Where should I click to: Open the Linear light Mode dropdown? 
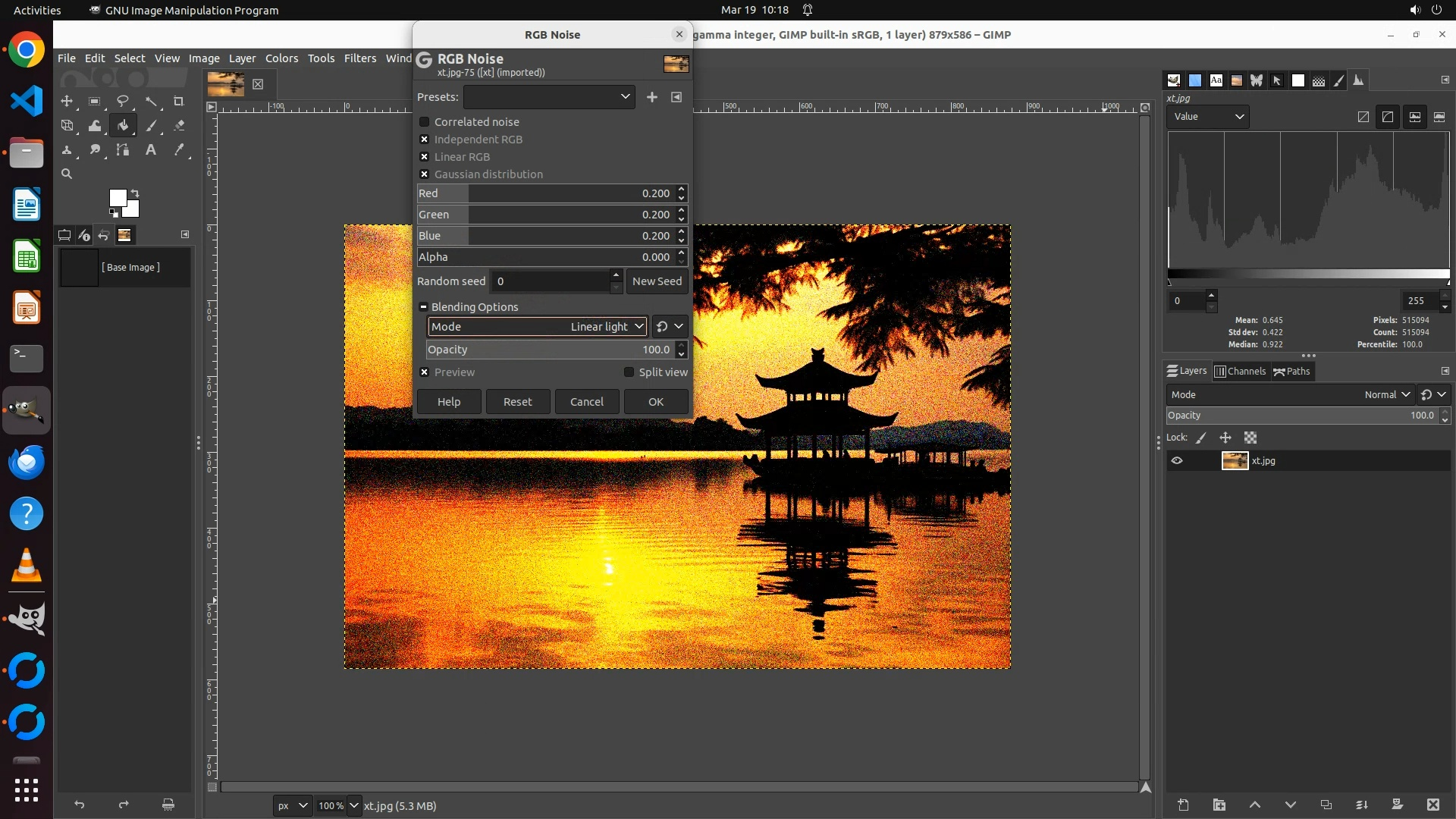pos(537,327)
